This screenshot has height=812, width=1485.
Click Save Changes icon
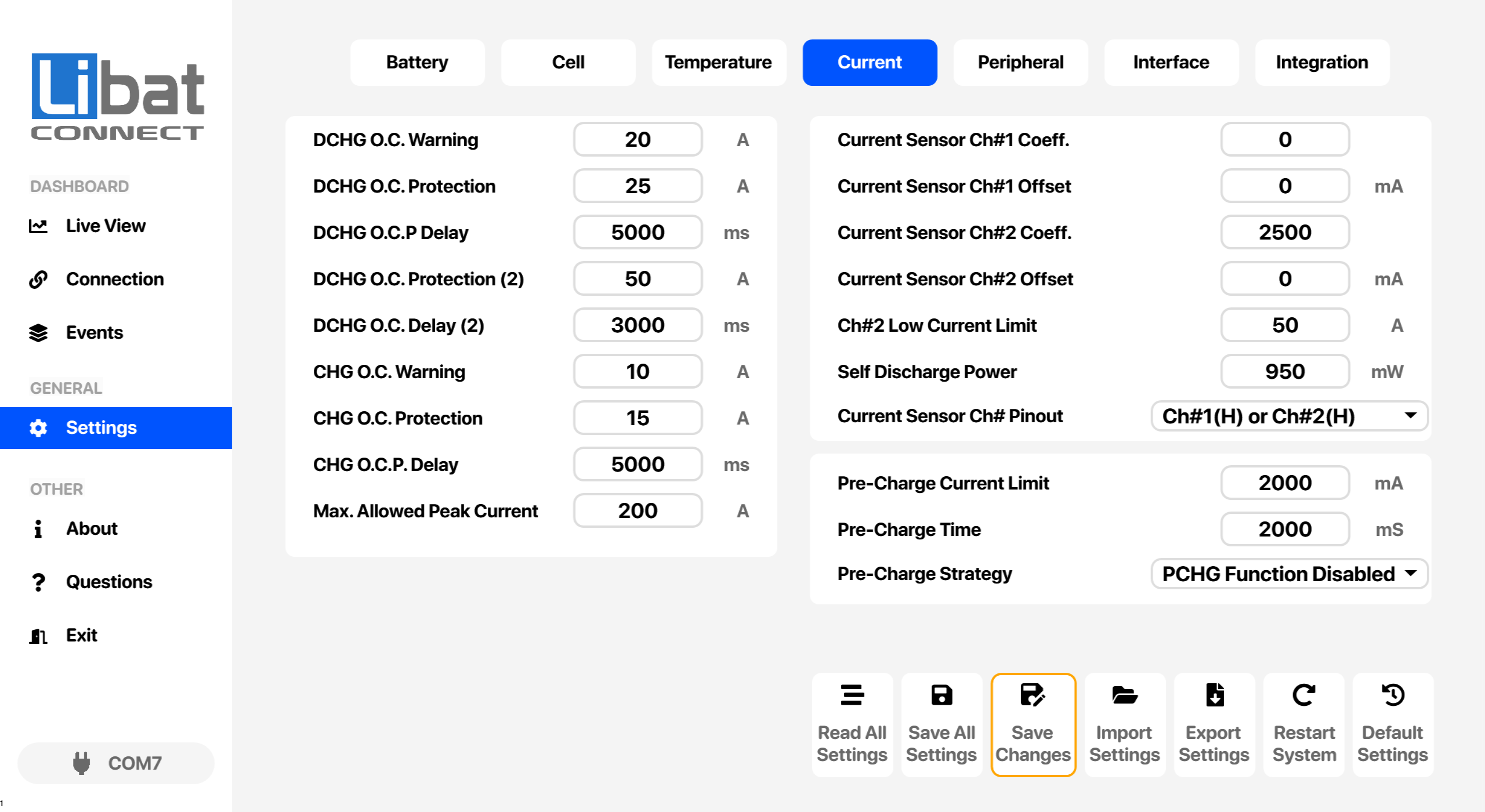coord(1033,695)
